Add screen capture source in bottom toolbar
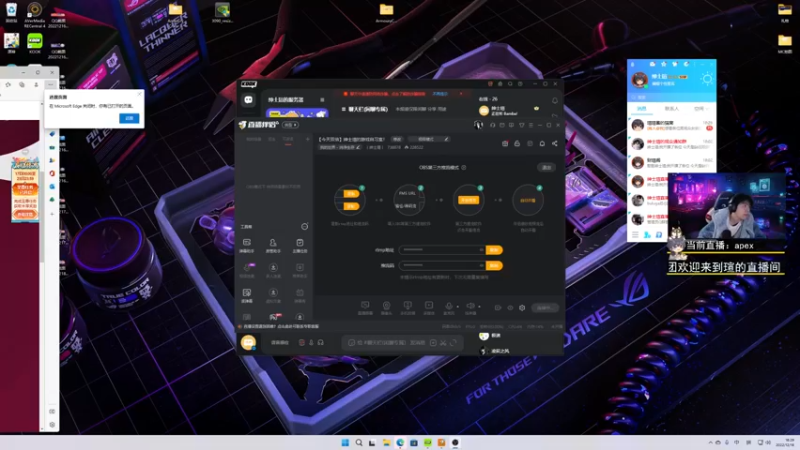 [x=365, y=307]
